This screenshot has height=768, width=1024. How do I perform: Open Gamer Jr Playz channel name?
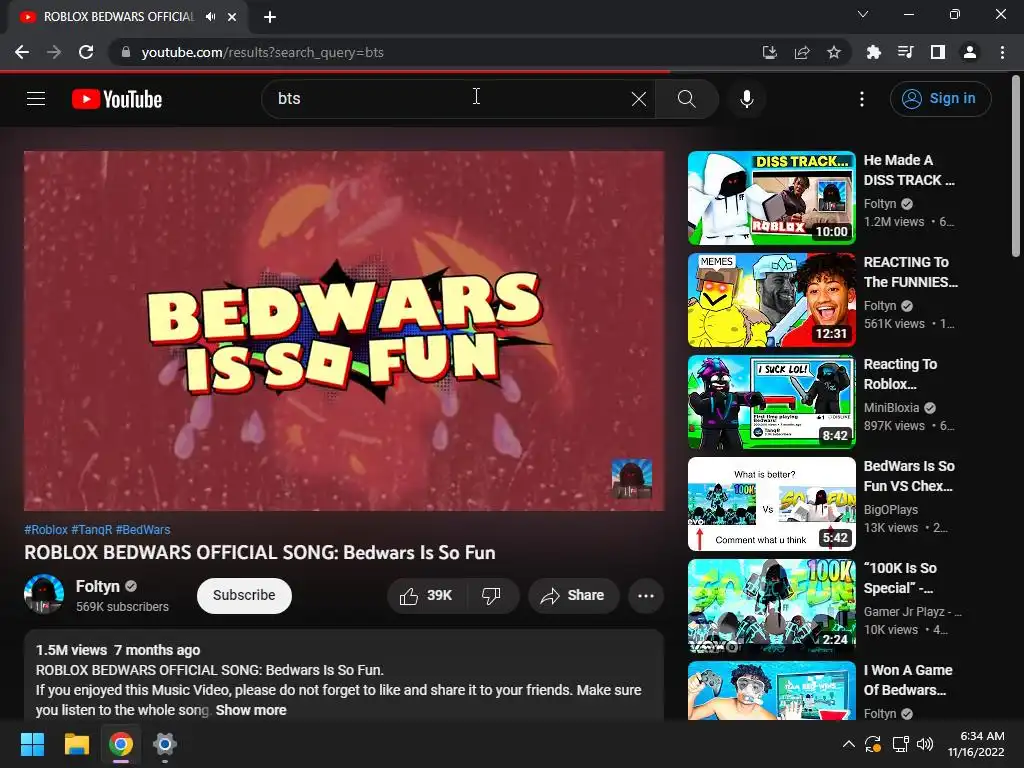[x=912, y=611]
